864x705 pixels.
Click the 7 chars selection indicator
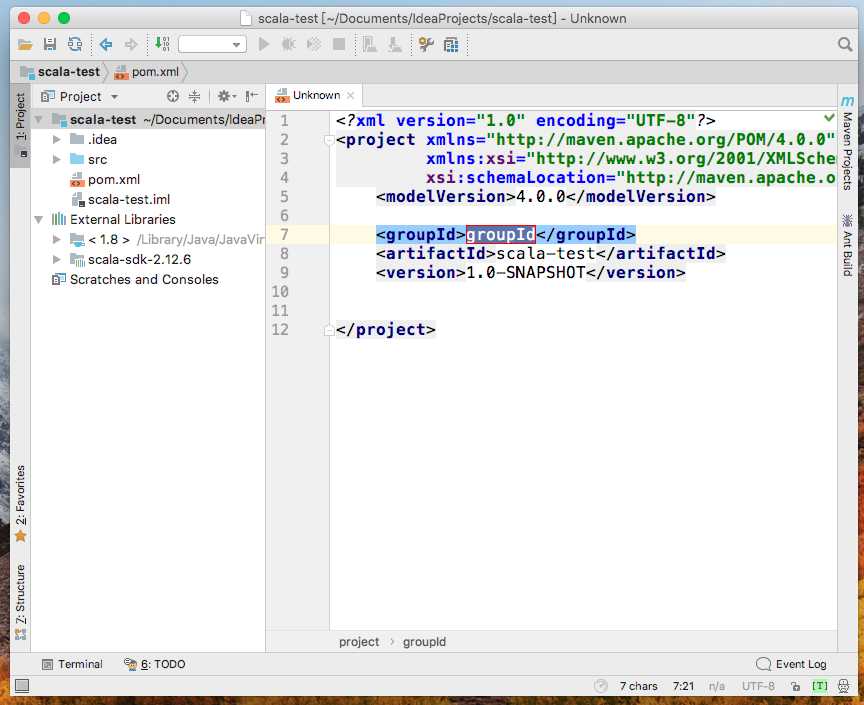coord(638,686)
